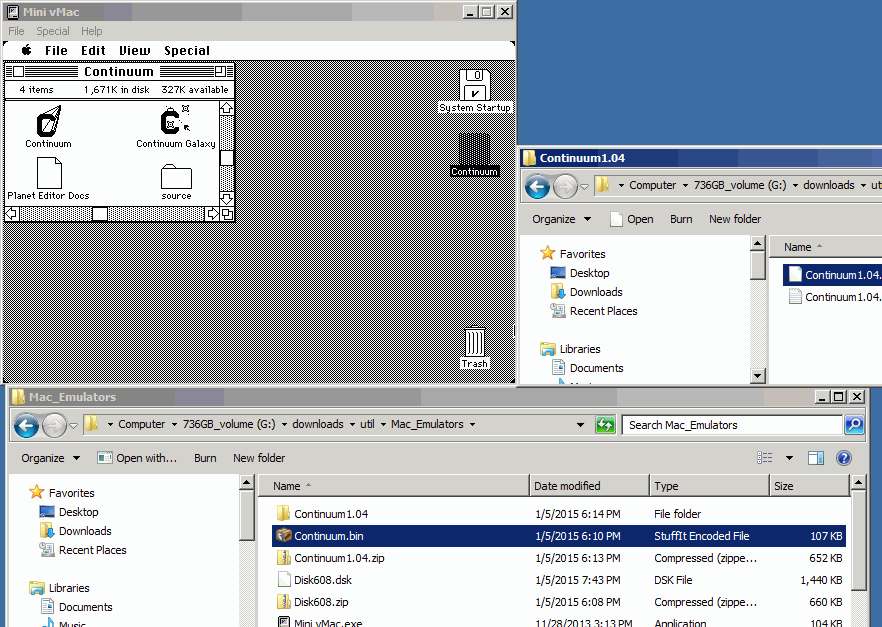Screen dimensions: 882x627
Task: Open the Apple menu in emulated Mac
Action: point(26,50)
